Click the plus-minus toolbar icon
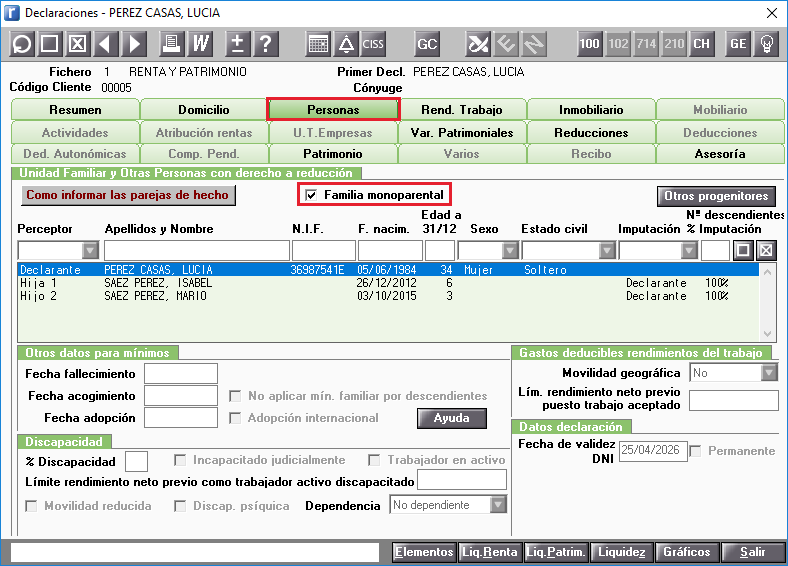This screenshot has width=788, height=566. (238, 44)
